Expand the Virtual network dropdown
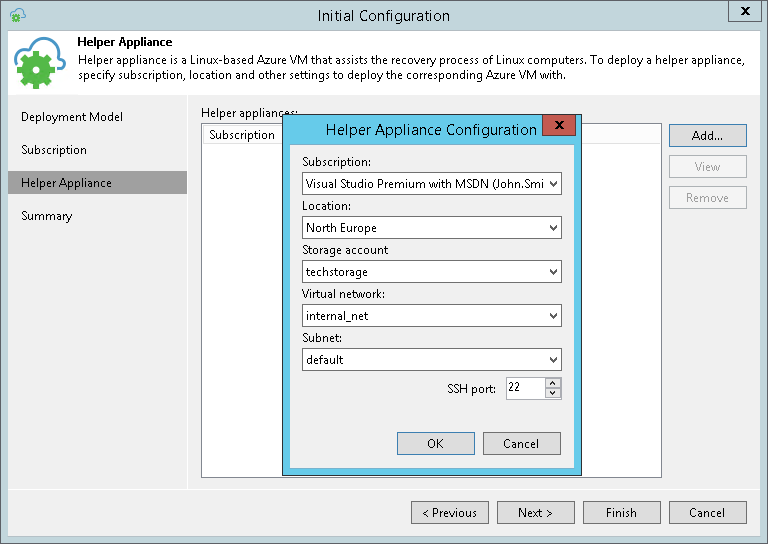This screenshot has width=768, height=544. [x=432, y=316]
